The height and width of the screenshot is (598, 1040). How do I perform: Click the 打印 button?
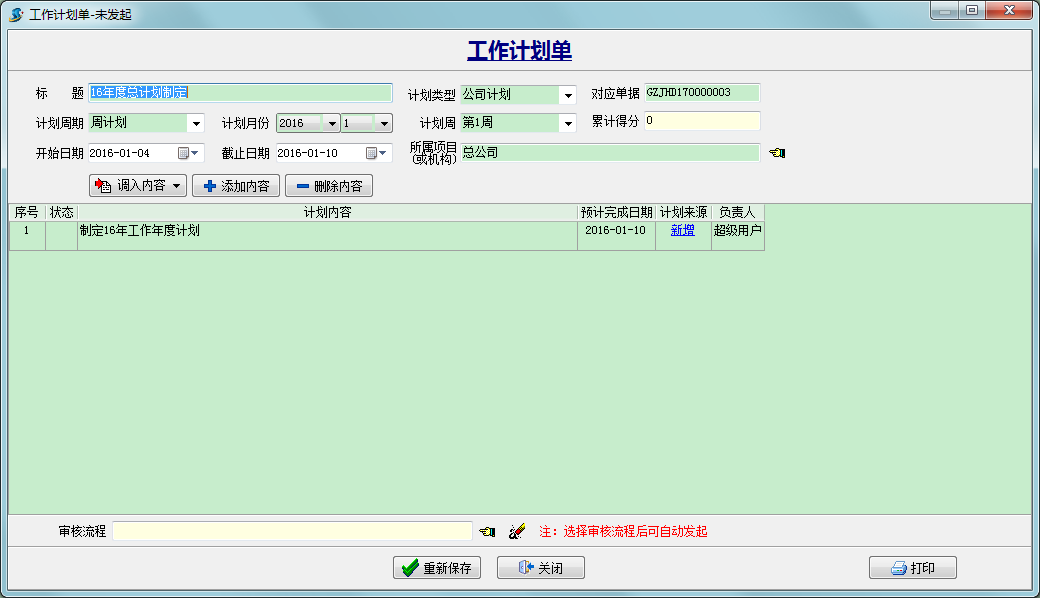click(x=913, y=568)
